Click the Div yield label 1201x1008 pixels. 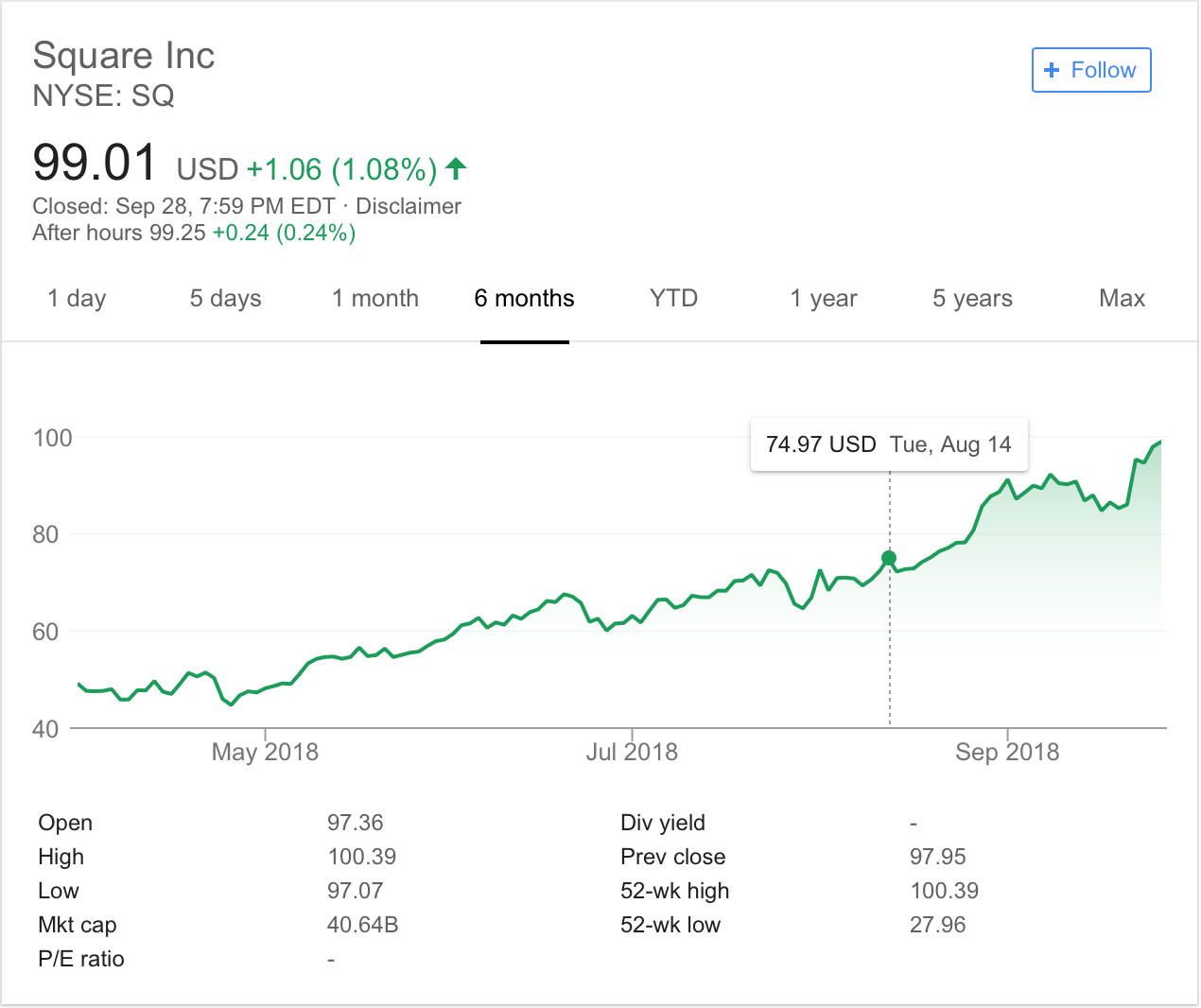663,823
